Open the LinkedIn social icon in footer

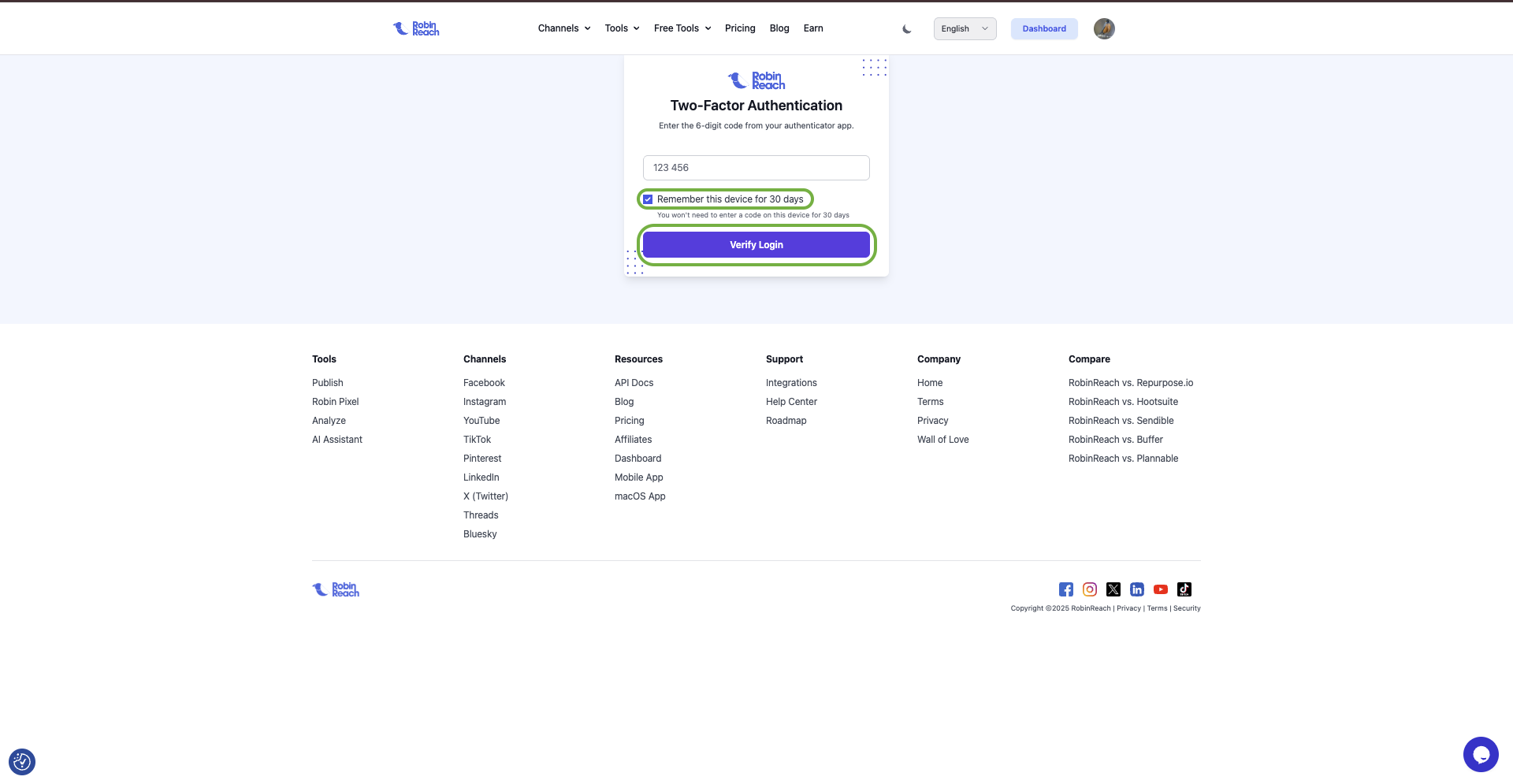pyautogui.click(x=1137, y=589)
